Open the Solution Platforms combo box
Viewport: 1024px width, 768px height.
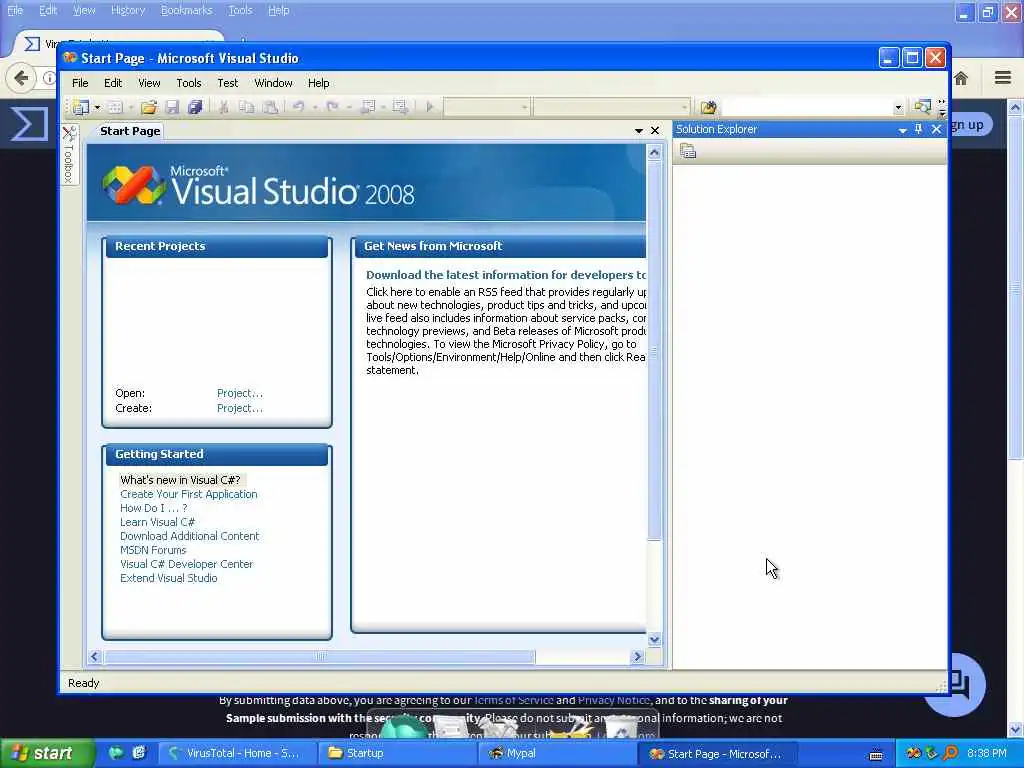612,107
